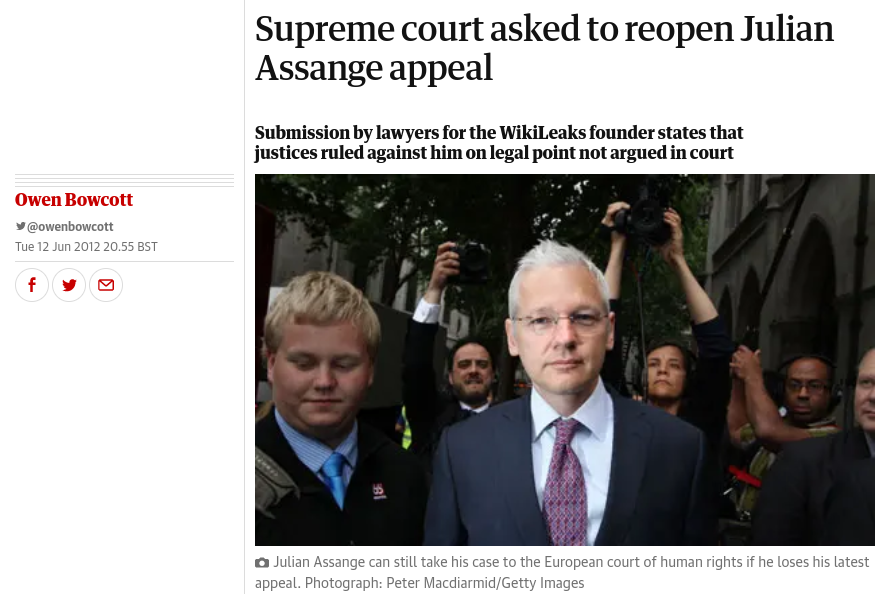The height and width of the screenshot is (594, 890).
Task: Share the article via email envelope icon
Action: 106,285
